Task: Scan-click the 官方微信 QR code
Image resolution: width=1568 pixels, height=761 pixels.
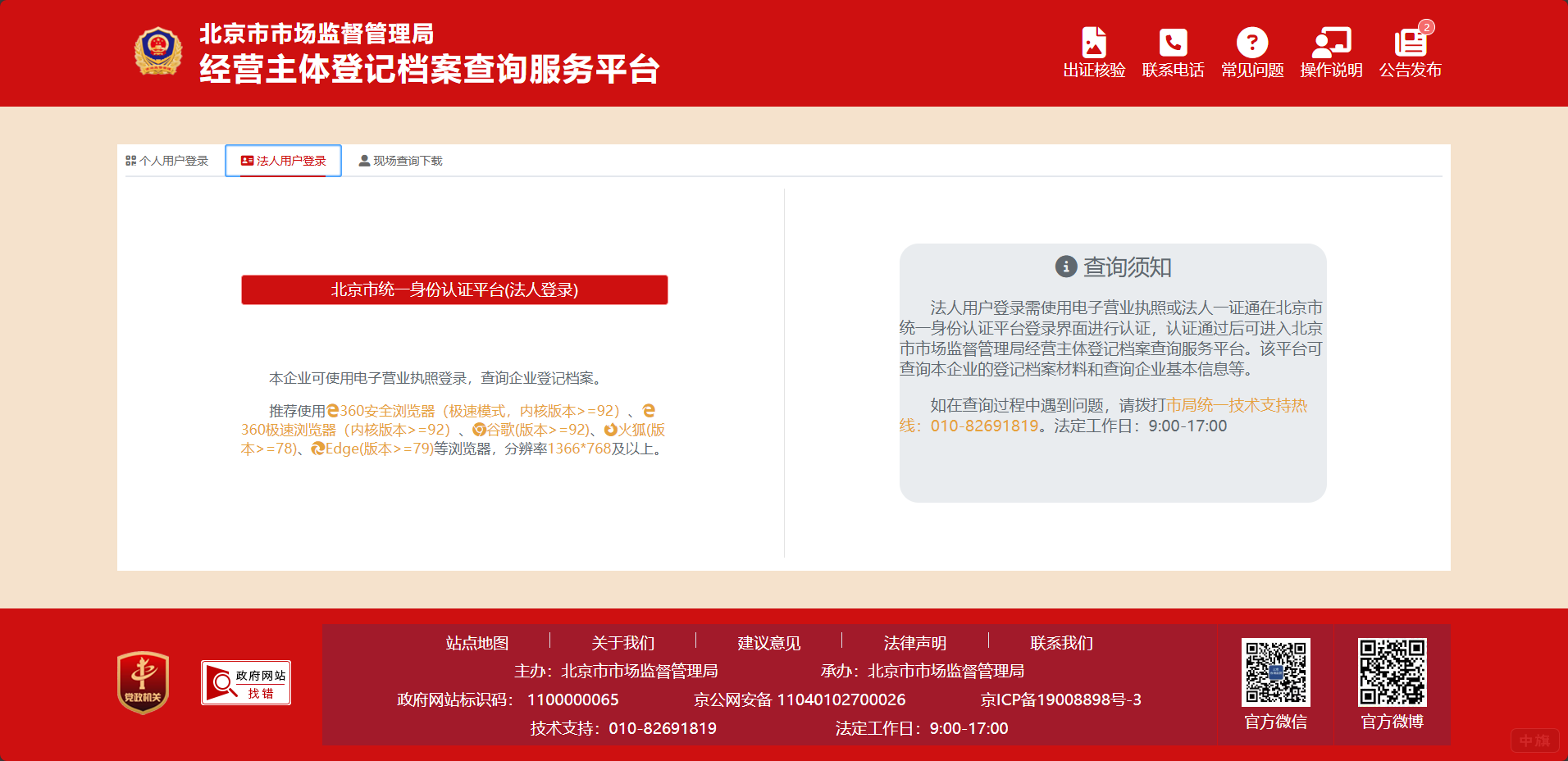Action: [1275, 670]
